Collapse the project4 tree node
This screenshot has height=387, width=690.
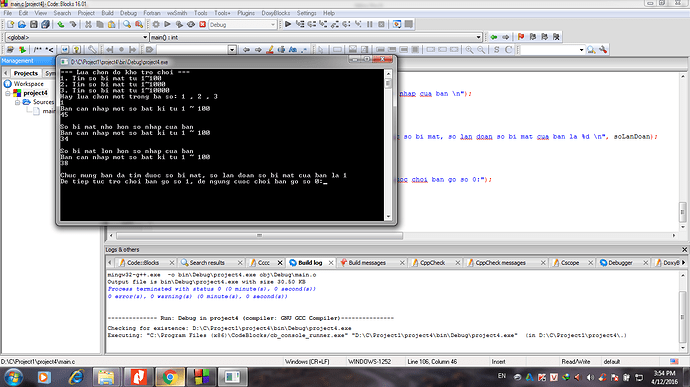click(8, 93)
